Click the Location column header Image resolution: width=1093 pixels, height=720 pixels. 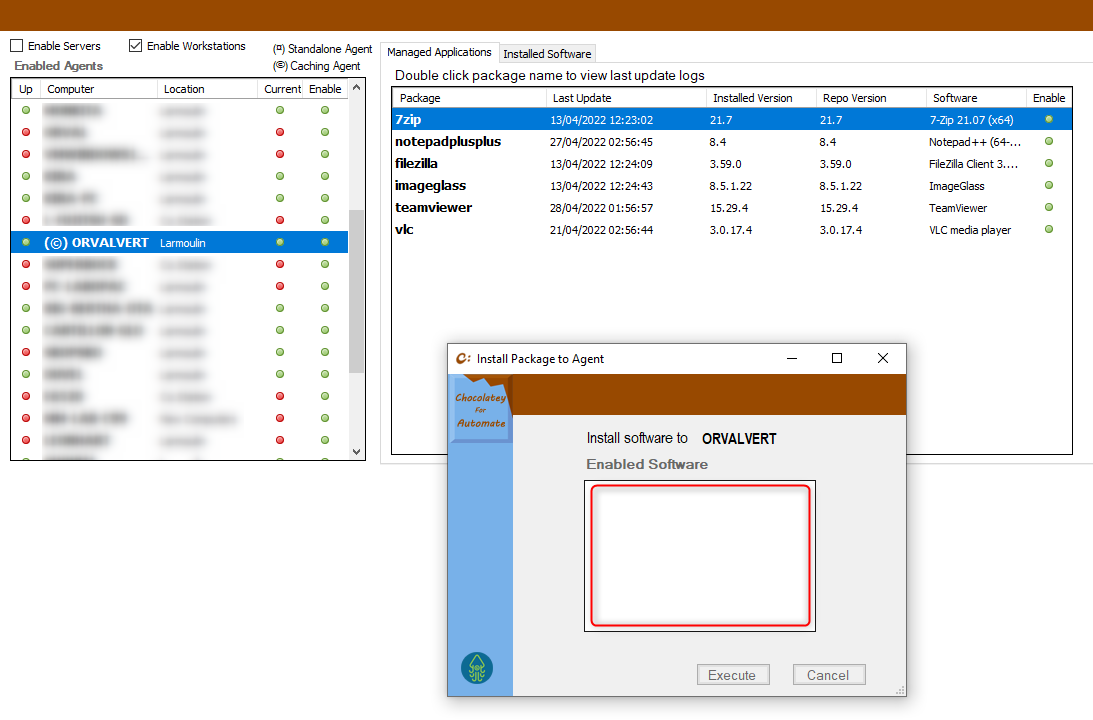coord(208,89)
